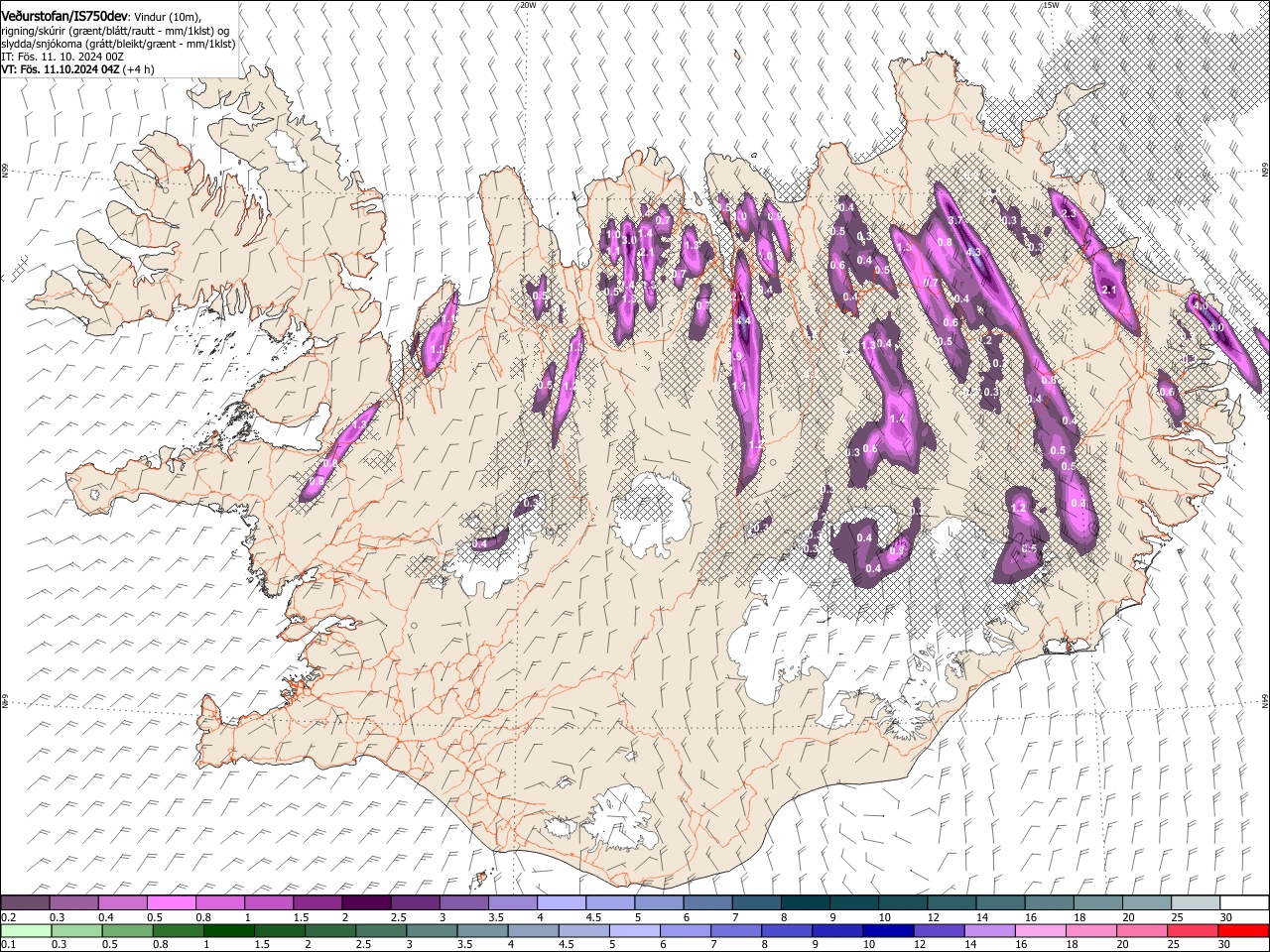This screenshot has width=1270, height=952.
Task: Click the '0.2' label under upper legend row
Action: click(8, 916)
